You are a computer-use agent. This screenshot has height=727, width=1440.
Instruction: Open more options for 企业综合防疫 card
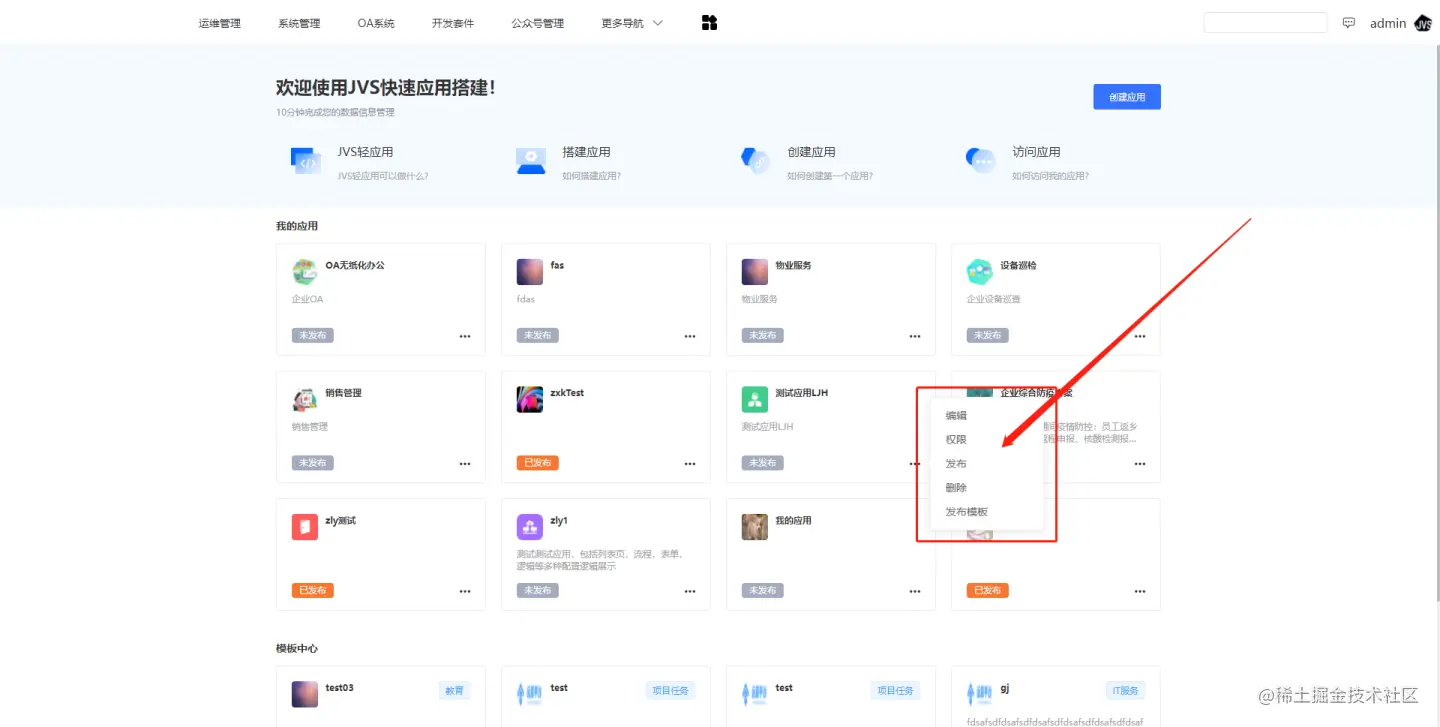(x=1140, y=464)
